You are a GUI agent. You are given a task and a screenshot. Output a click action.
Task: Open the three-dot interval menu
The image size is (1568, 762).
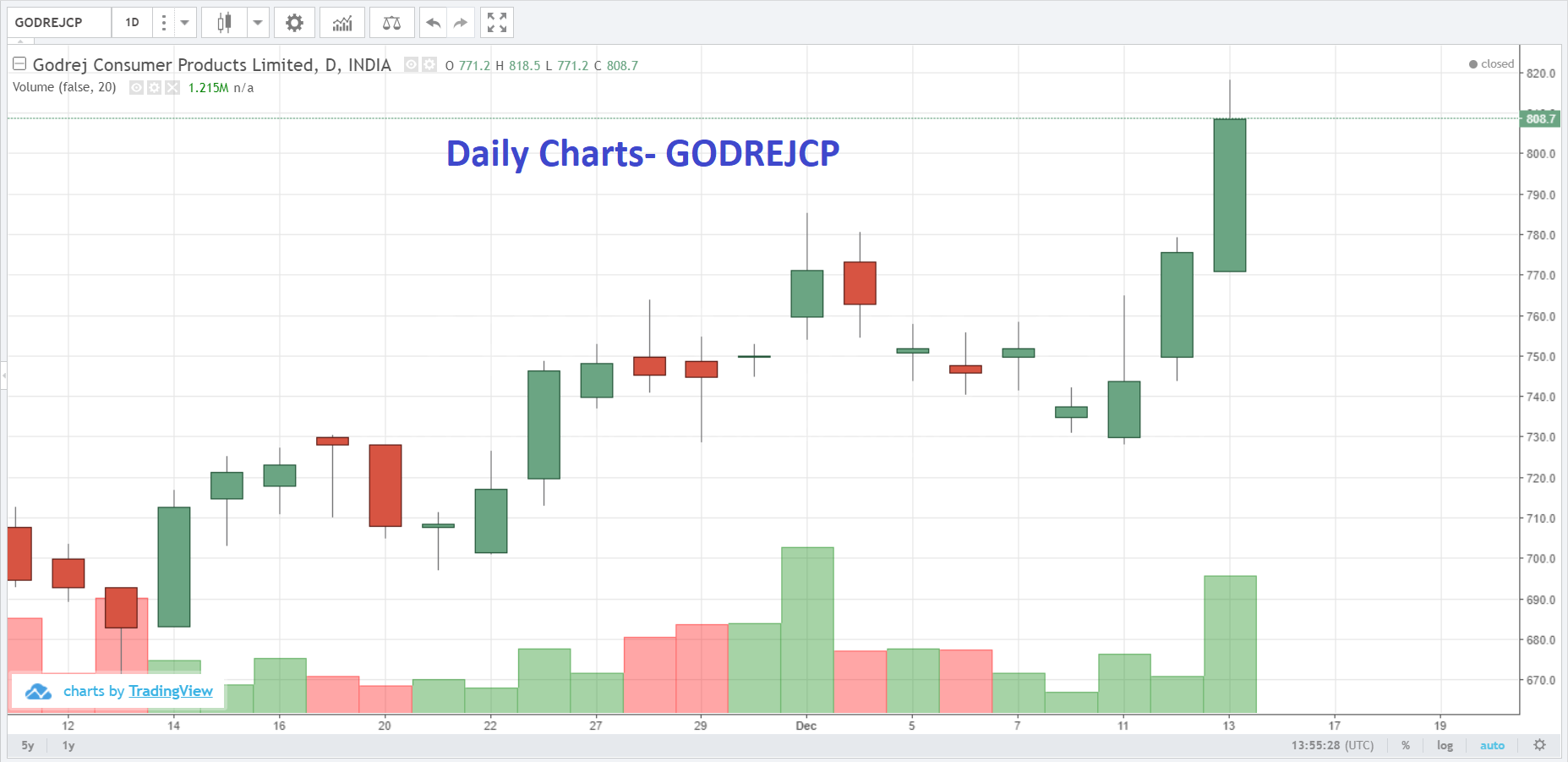[x=164, y=23]
